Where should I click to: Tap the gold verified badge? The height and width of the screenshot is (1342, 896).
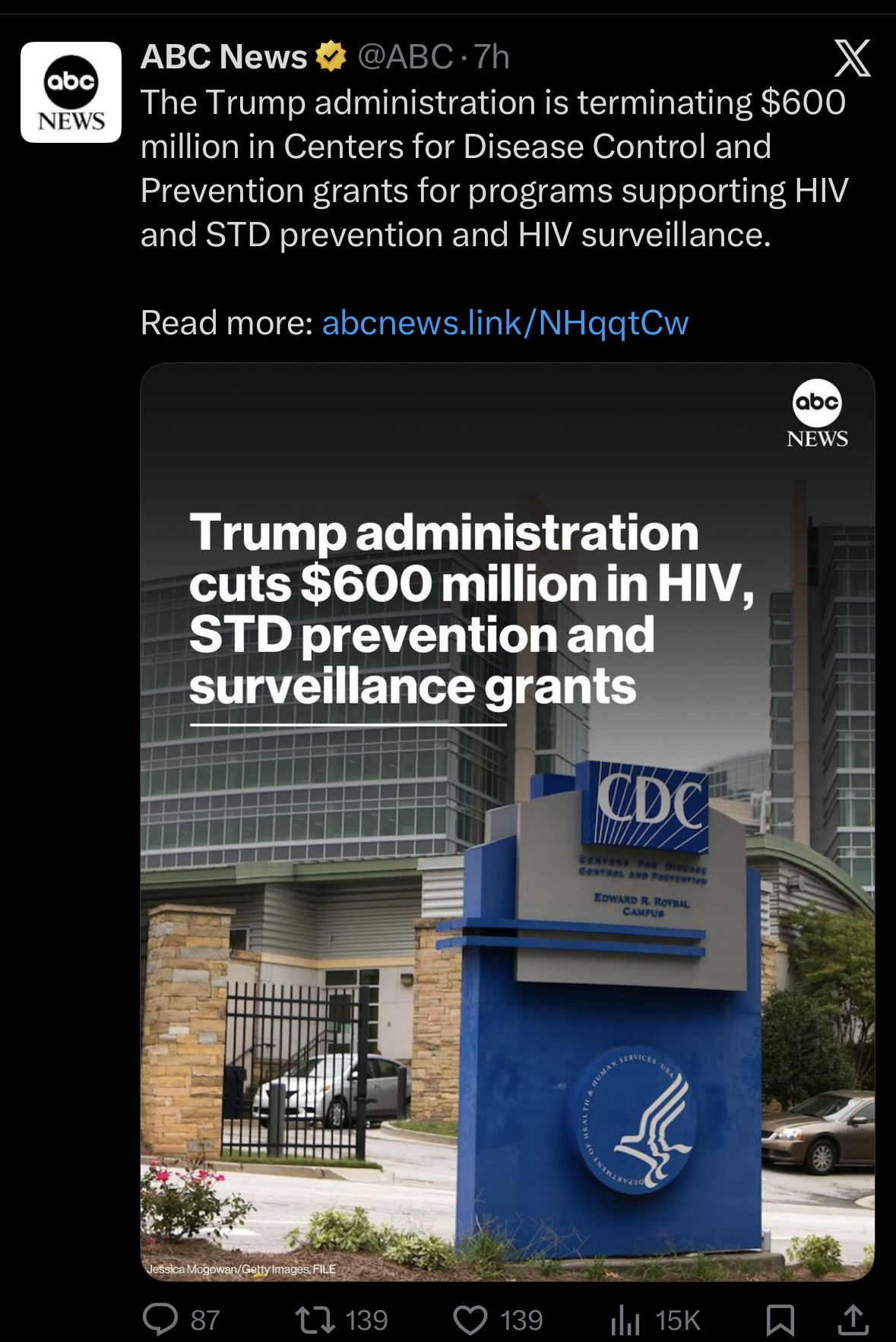click(x=331, y=57)
